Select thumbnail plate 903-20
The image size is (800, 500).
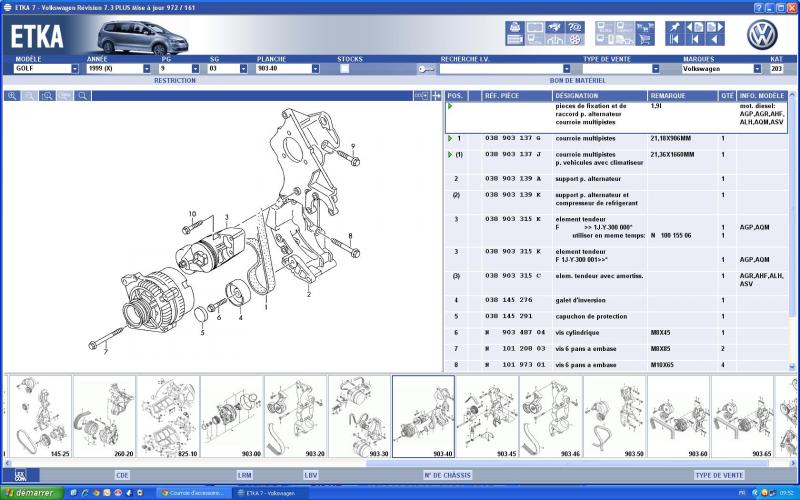point(295,416)
